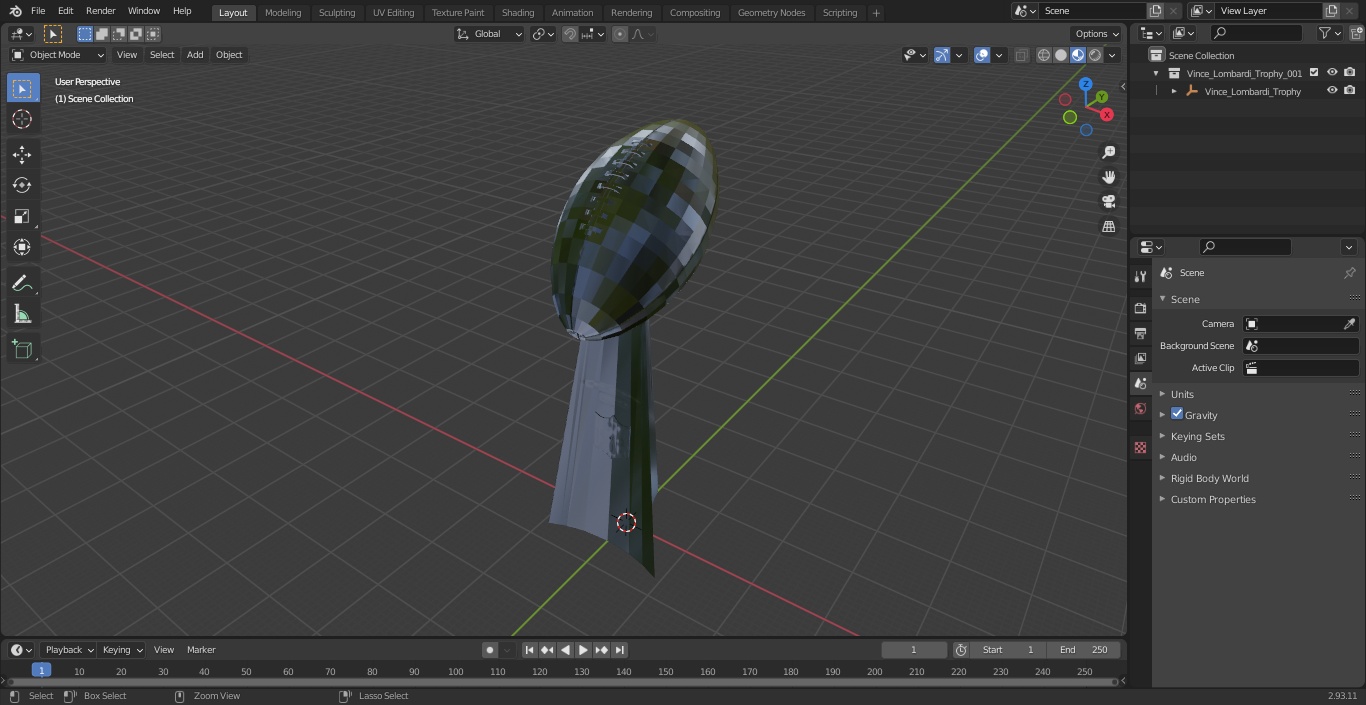Click the viewport Object menu

pyautogui.click(x=229, y=55)
